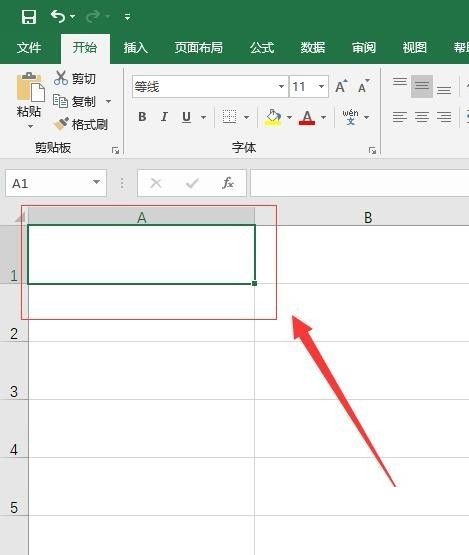The width and height of the screenshot is (469, 555).
Task: Confirm entry with checkmark icon
Action: point(192,183)
